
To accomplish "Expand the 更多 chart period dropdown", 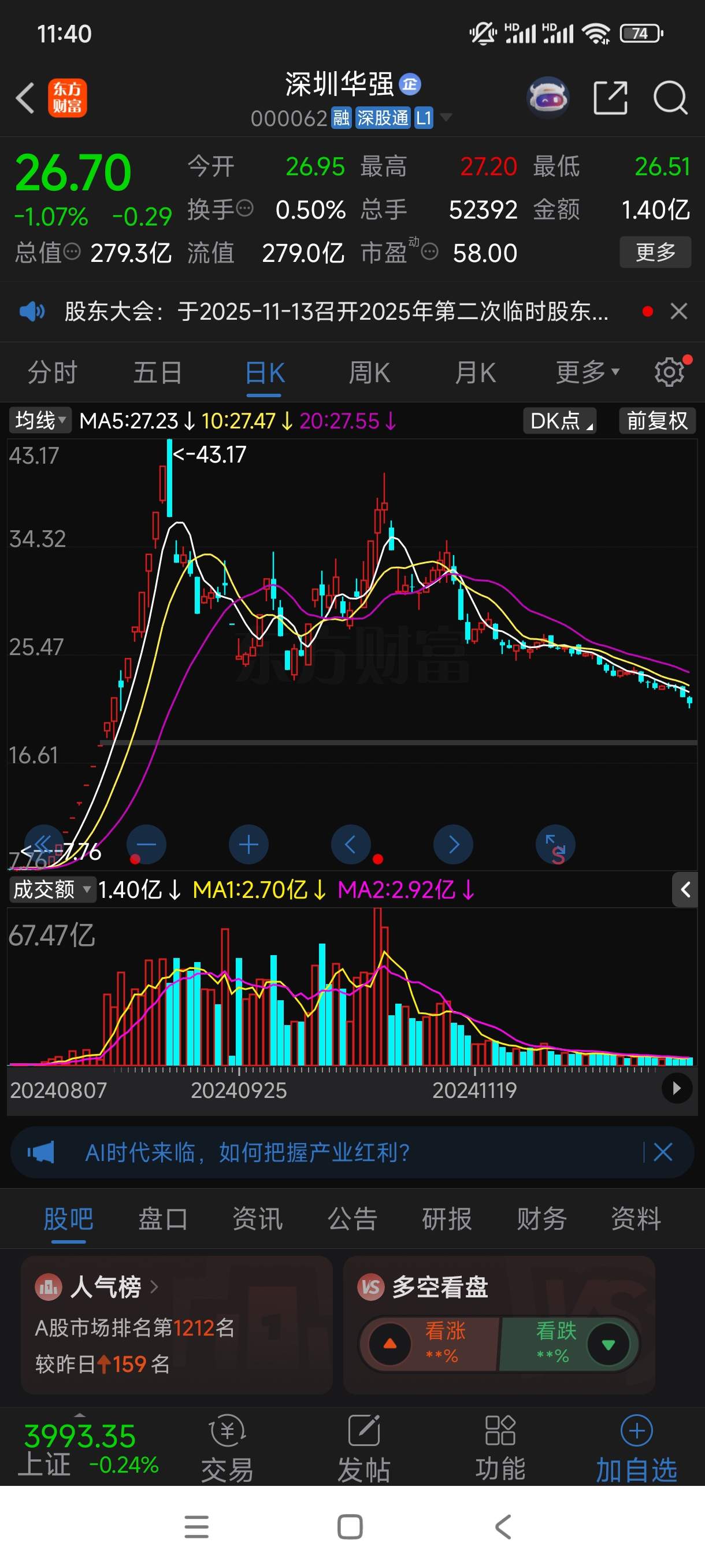I will tap(587, 372).
